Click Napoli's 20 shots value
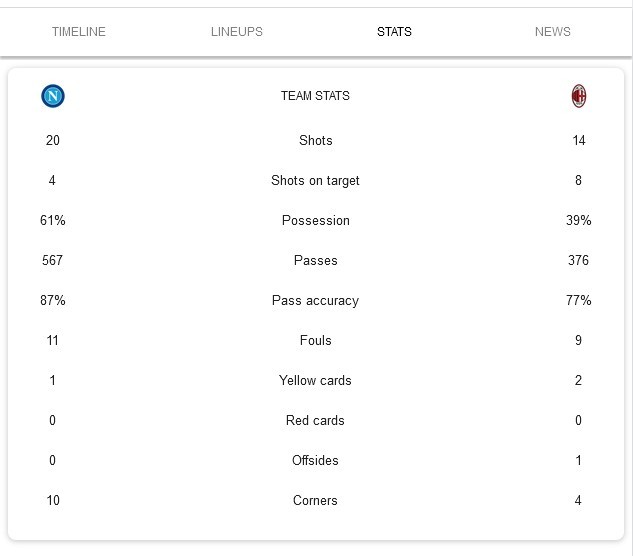Image resolution: width=633 pixels, height=556 pixels. (x=53, y=141)
